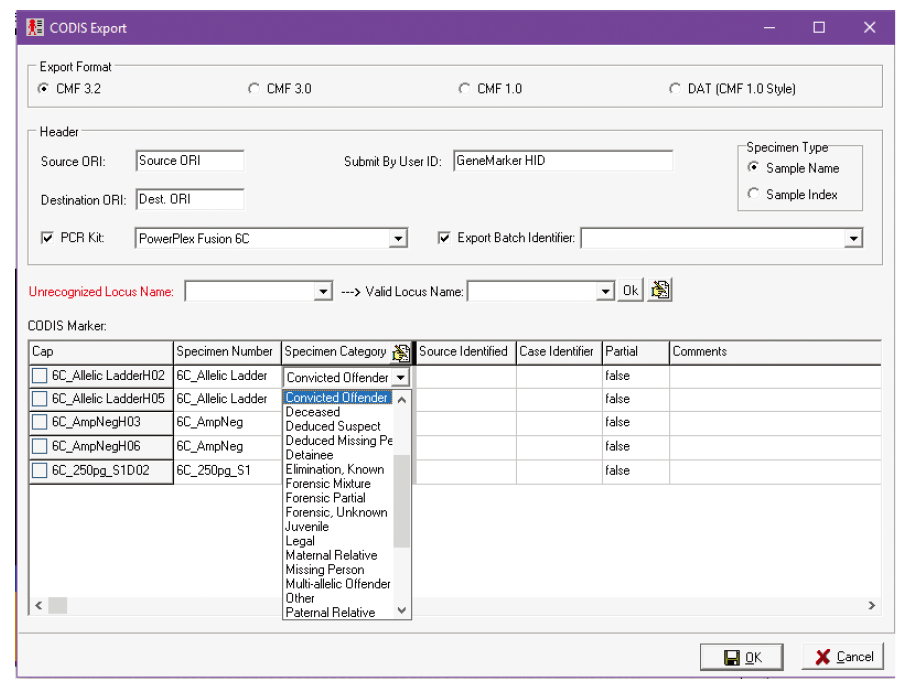
Task: Choose Sample Name specimen type
Action: (753, 168)
